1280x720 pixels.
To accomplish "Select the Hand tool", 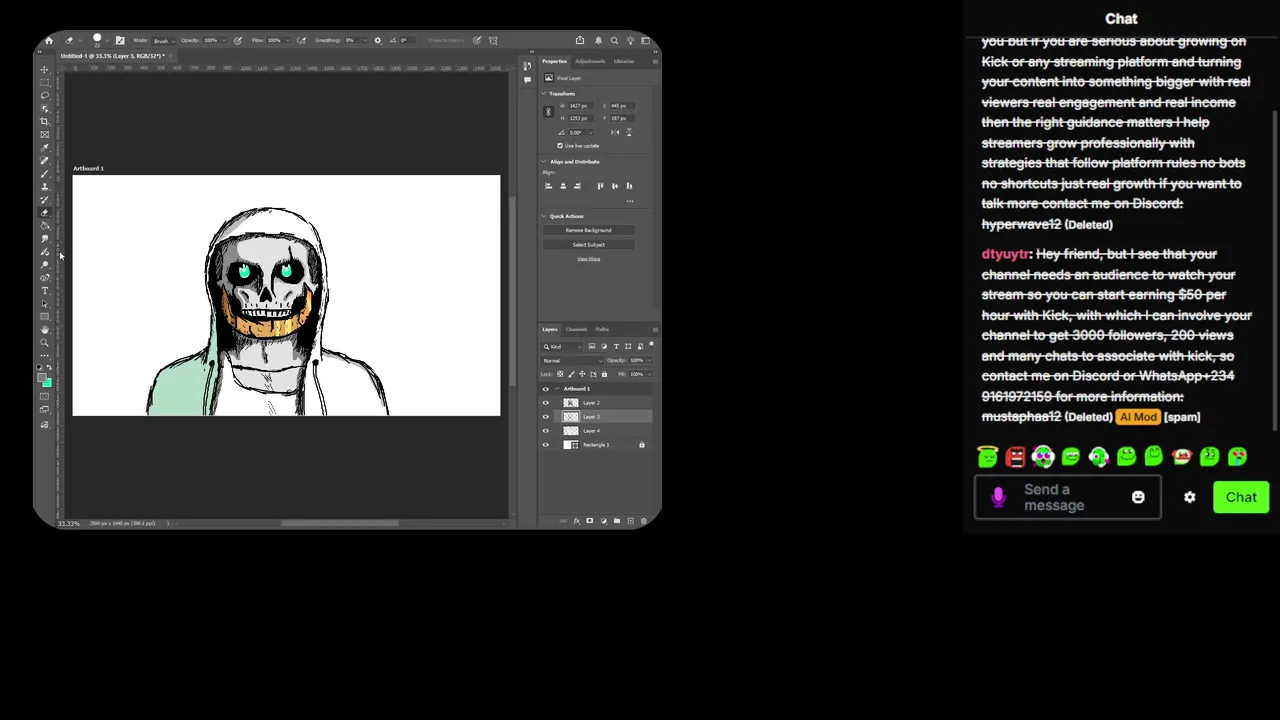I will pyautogui.click(x=44, y=330).
